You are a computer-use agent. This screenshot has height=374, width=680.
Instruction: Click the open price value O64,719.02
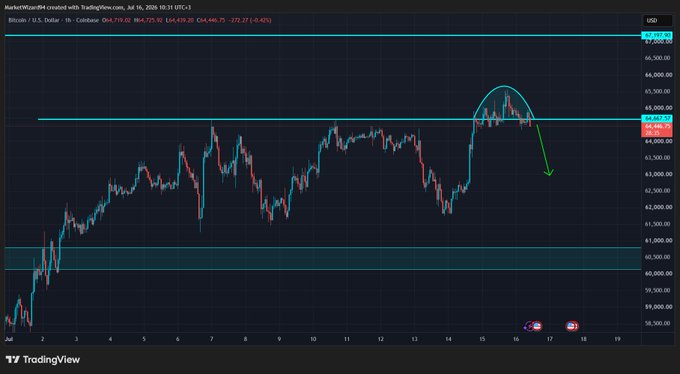click(117, 20)
